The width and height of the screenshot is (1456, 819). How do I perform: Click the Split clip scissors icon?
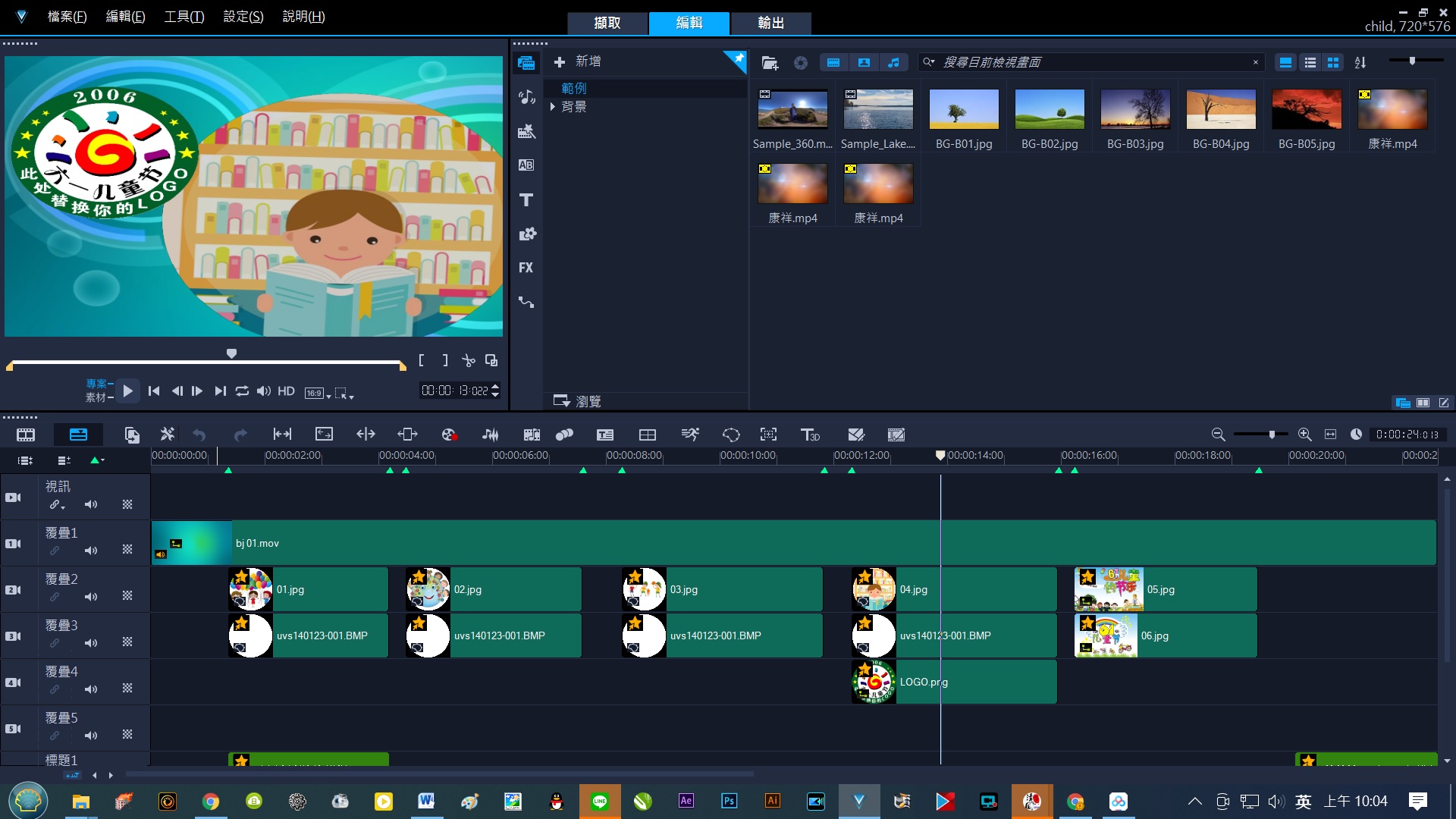click(x=469, y=360)
